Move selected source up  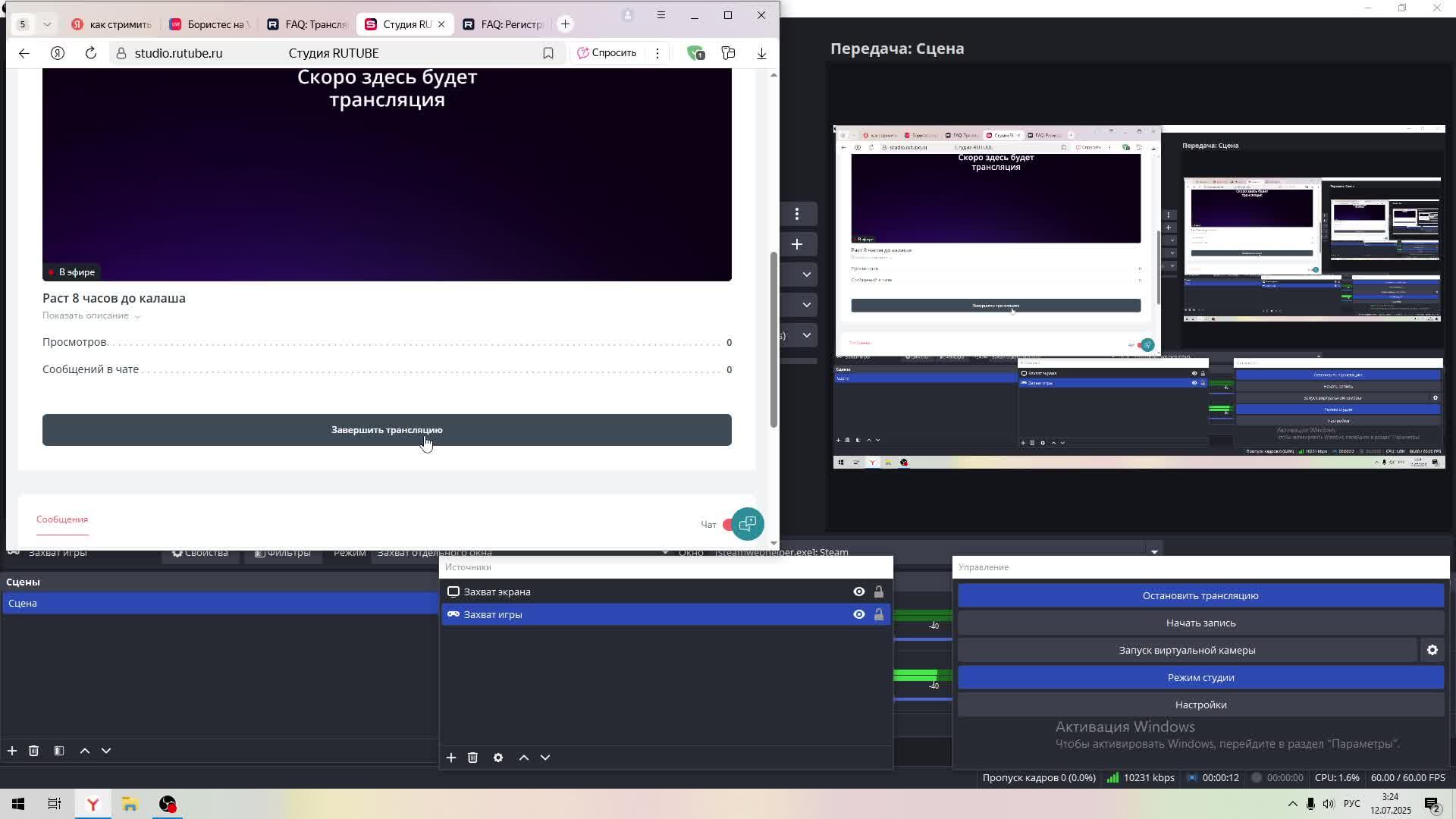[x=524, y=758]
